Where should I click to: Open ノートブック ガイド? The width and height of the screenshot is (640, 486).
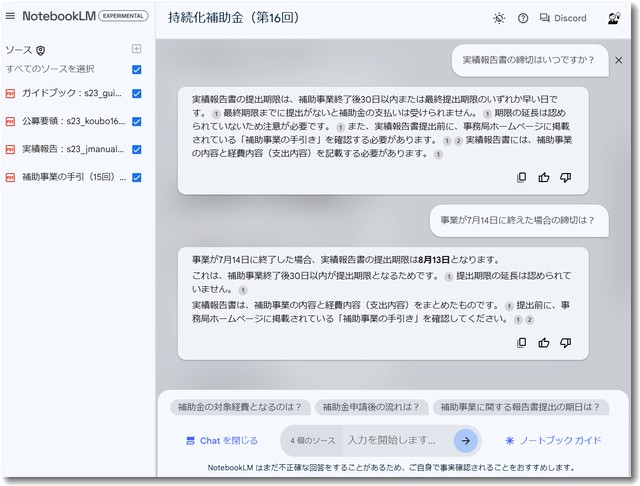click(x=554, y=441)
